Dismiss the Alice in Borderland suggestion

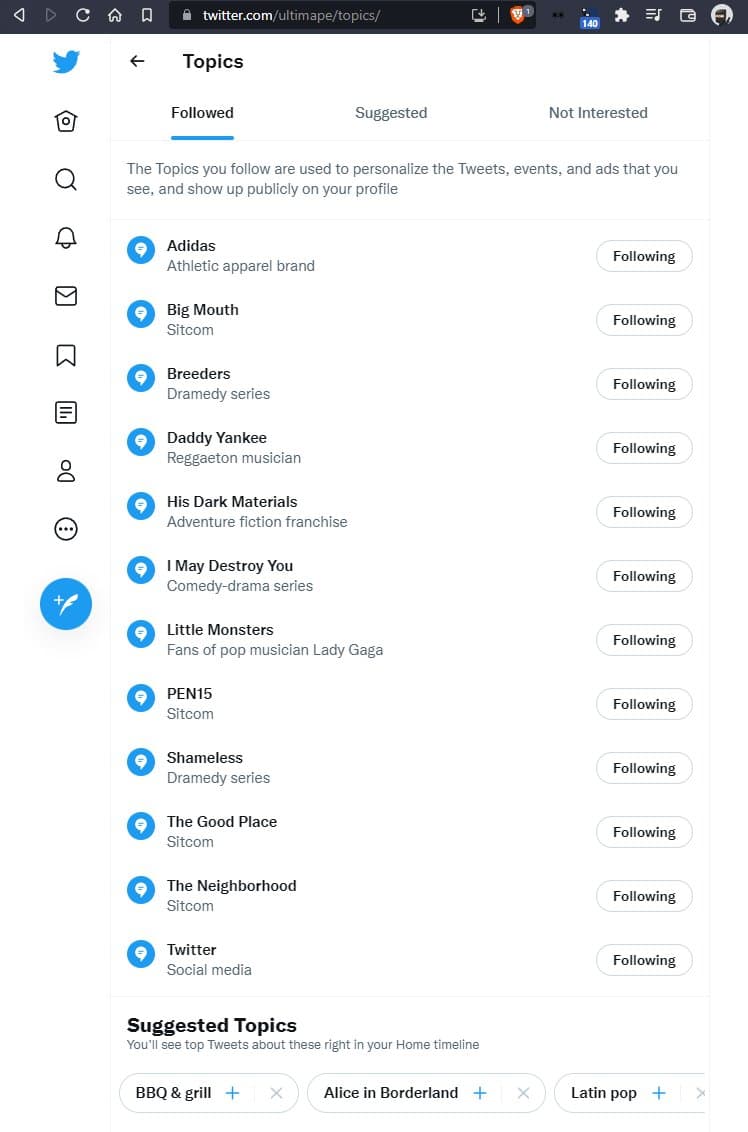[x=523, y=1093]
